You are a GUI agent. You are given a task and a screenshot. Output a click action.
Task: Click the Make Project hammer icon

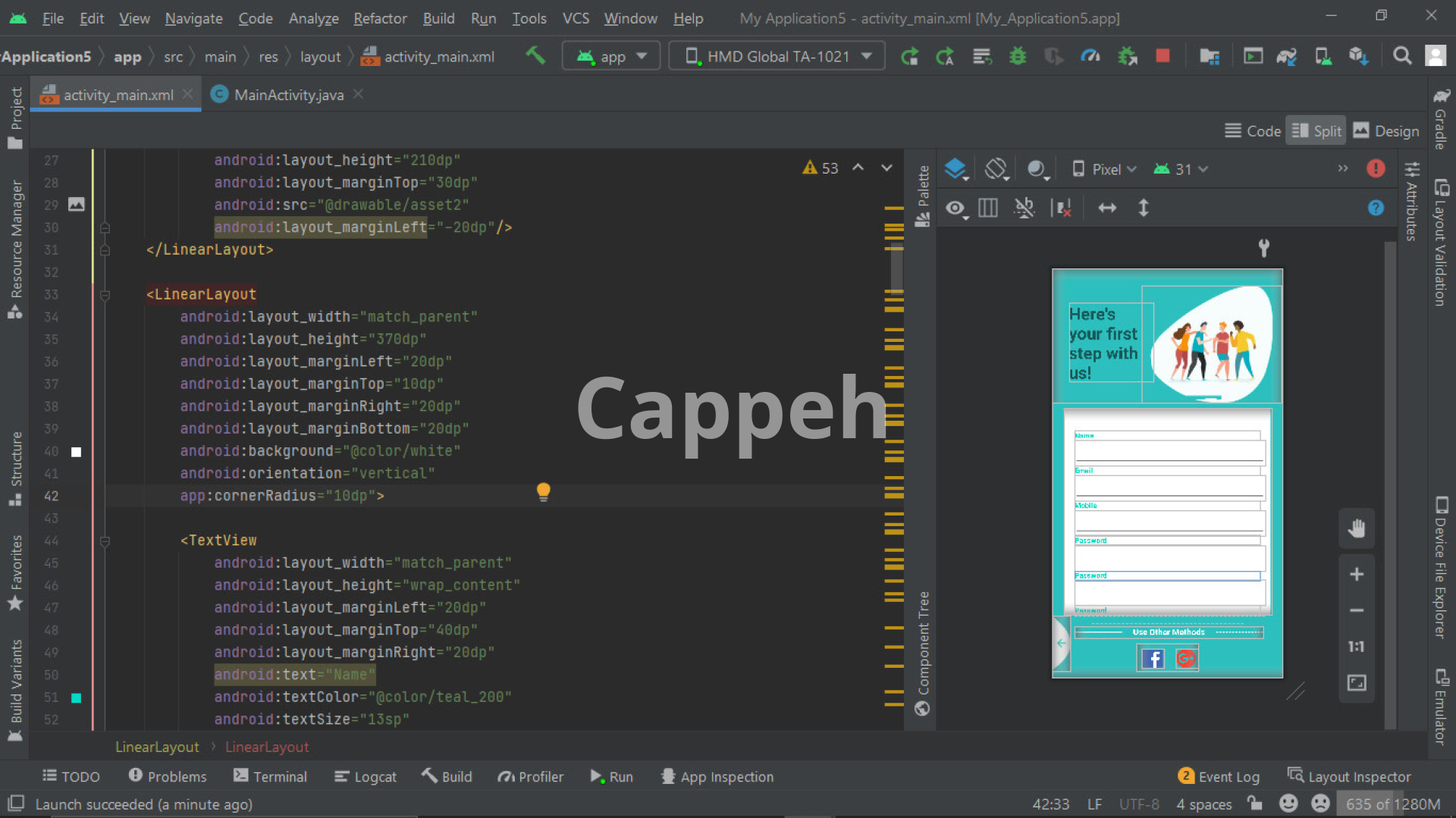pos(535,56)
